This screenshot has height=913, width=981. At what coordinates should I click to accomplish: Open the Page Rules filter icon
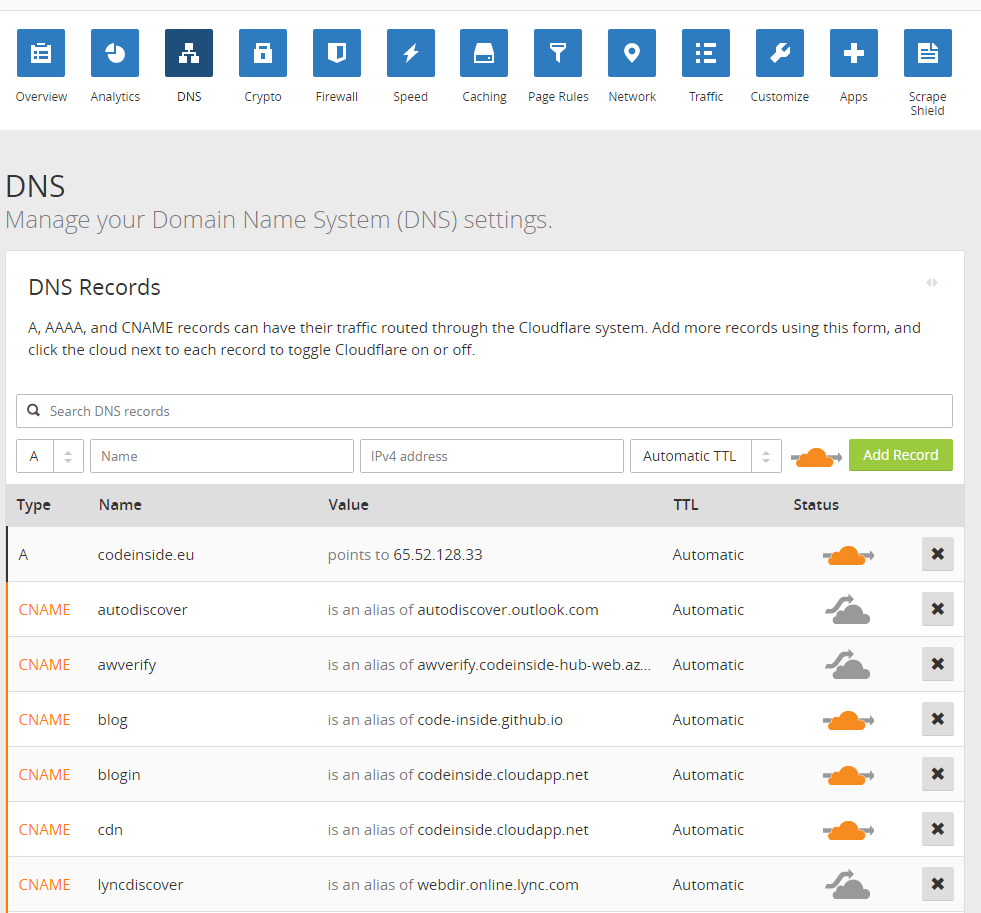point(557,53)
